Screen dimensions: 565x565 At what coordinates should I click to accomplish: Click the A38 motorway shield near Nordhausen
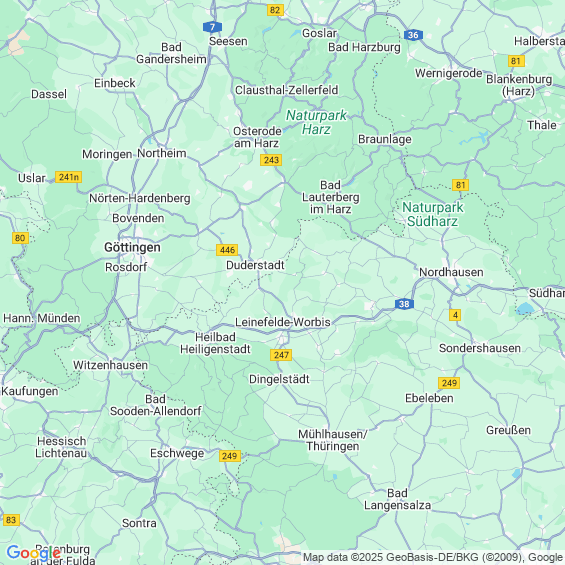(404, 304)
